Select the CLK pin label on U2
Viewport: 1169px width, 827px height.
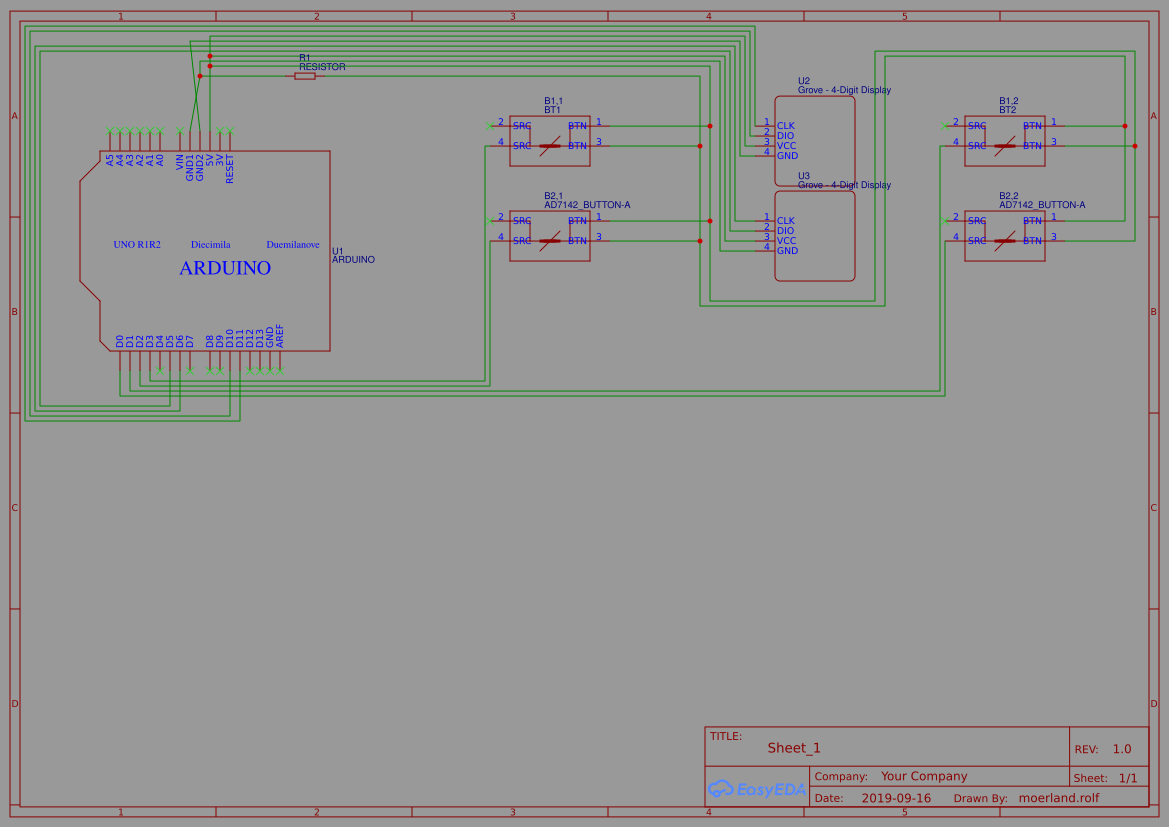tap(784, 125)
